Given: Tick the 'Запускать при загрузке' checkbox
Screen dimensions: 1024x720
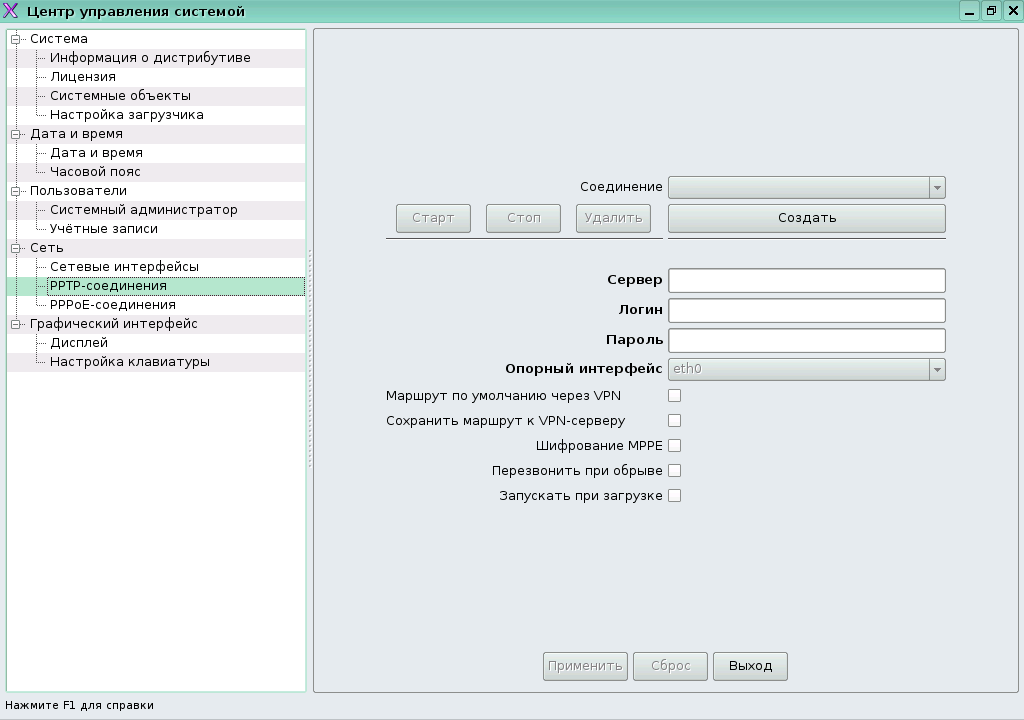Looking at the screenshot, I should tap(674, 496).
